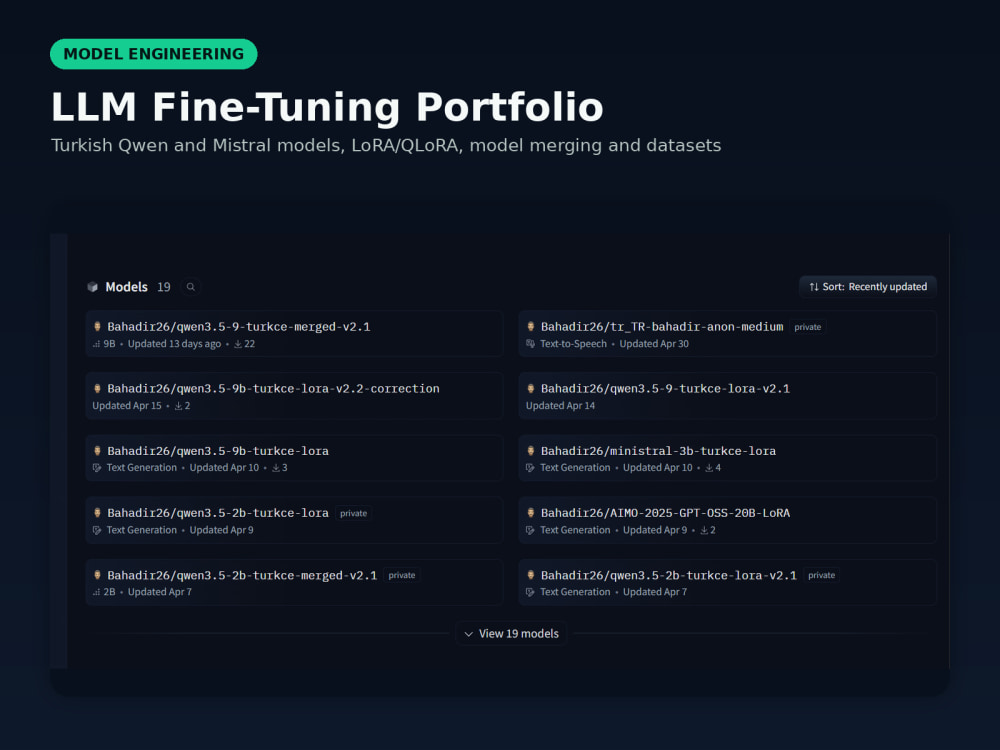The width and height of the screenshot is (1000, 750).
Task: Click Text Generation icon under ministral-3b-turkce-lora
Action: [530, 467]
